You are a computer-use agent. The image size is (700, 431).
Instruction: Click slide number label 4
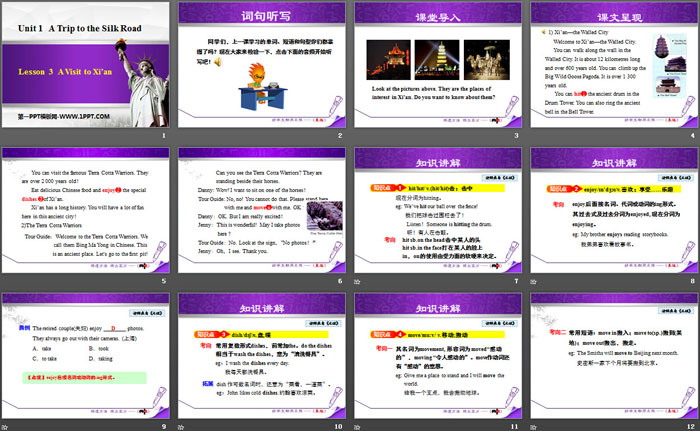pos(693,135)
